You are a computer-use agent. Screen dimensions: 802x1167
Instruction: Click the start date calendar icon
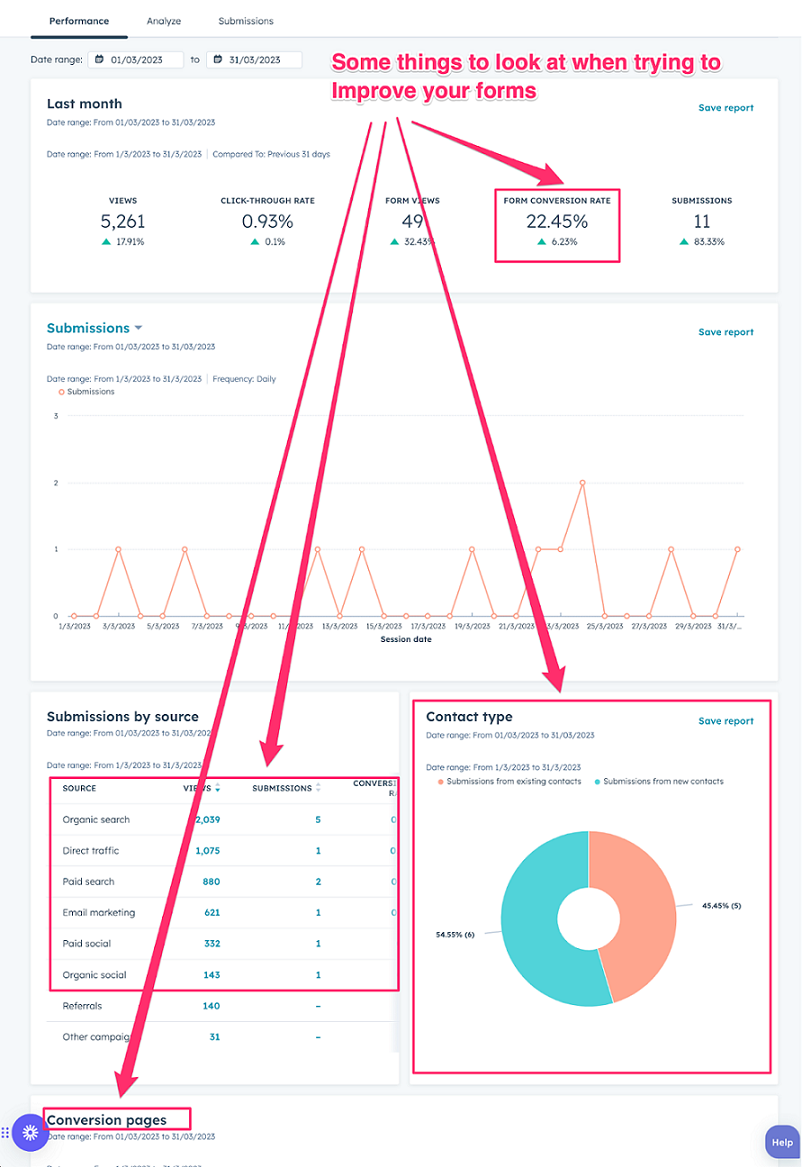pyautogui.click(x=100, y=60)
